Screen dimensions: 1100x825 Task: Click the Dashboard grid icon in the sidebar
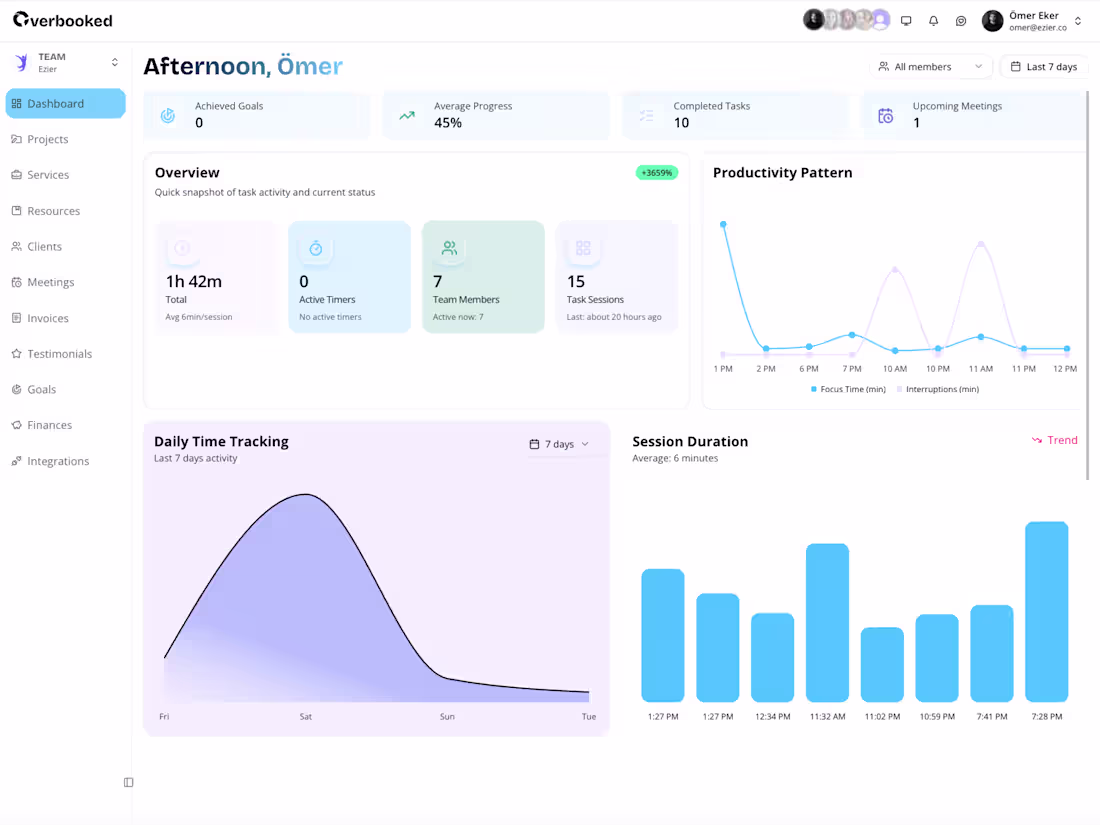[x=16, y=103]
